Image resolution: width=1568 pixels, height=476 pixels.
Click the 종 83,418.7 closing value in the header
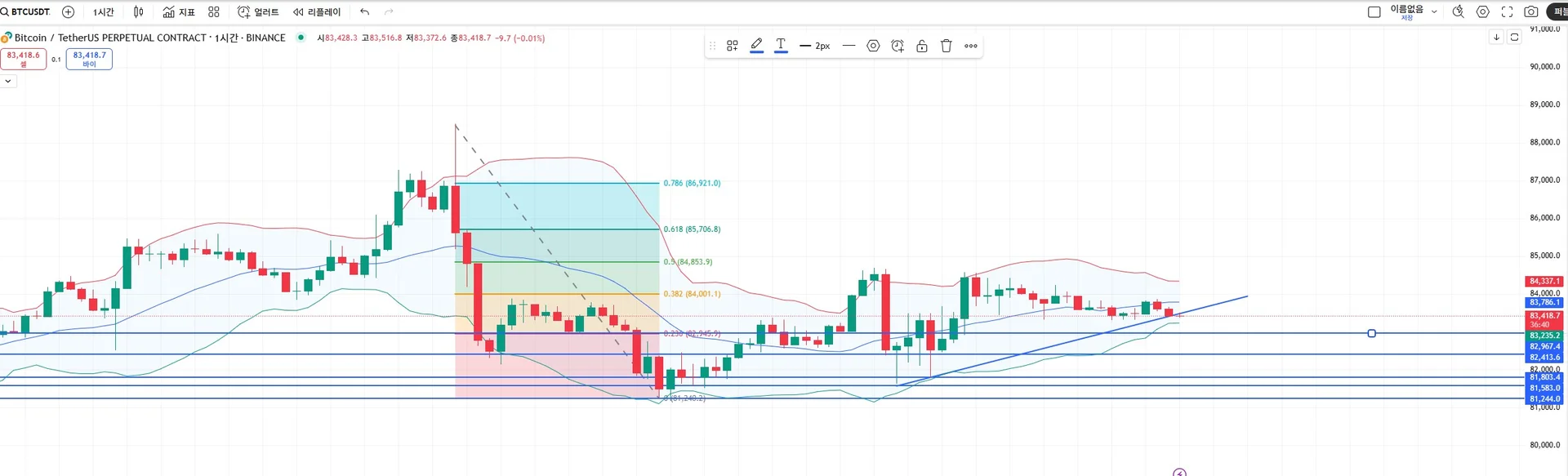point(471,38)
